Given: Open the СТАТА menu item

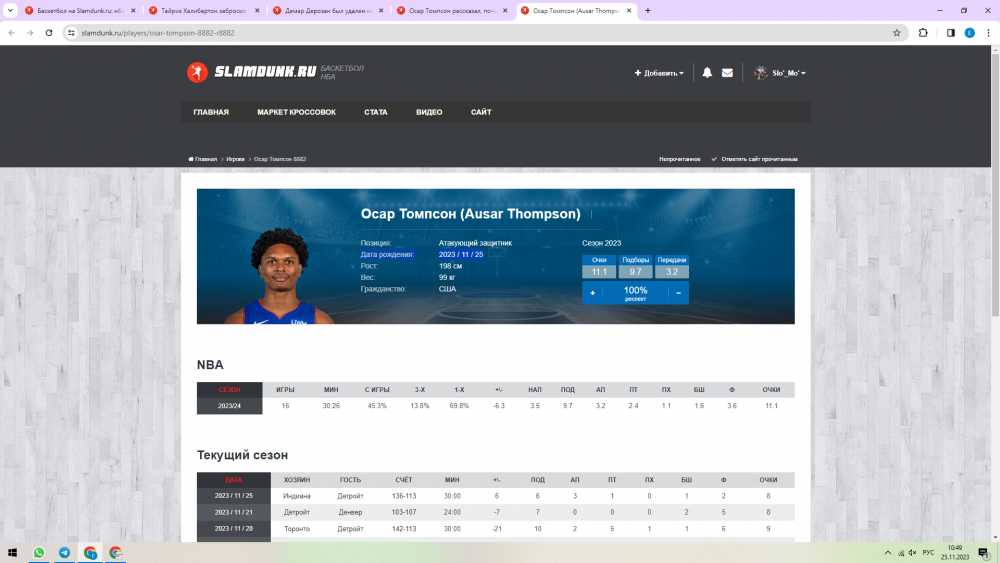Looking at the screenshot, I should click(375, 112).
